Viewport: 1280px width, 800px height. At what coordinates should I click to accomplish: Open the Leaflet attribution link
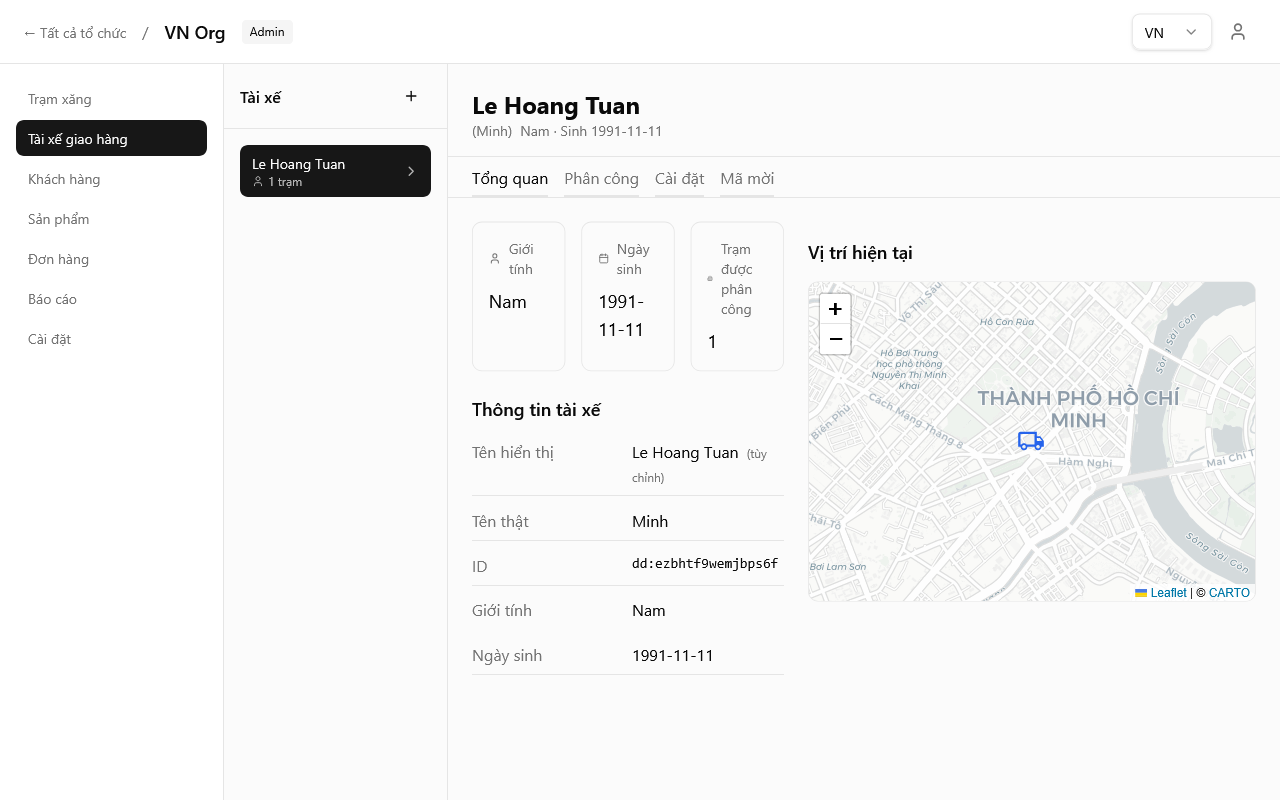[1167, 593]
